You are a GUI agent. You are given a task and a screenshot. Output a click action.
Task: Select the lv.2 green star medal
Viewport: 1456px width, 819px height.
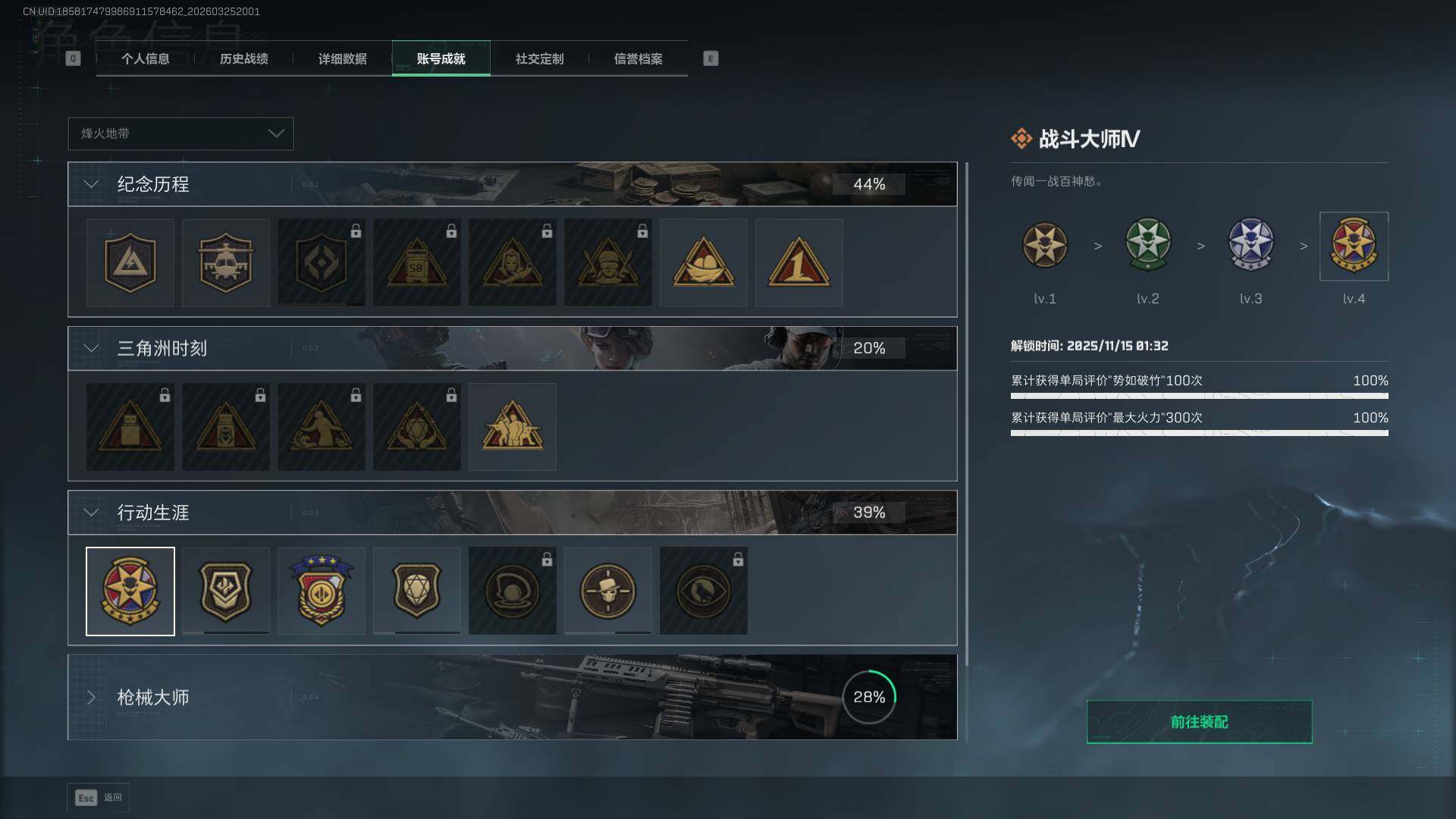[x=1147, y=245]
